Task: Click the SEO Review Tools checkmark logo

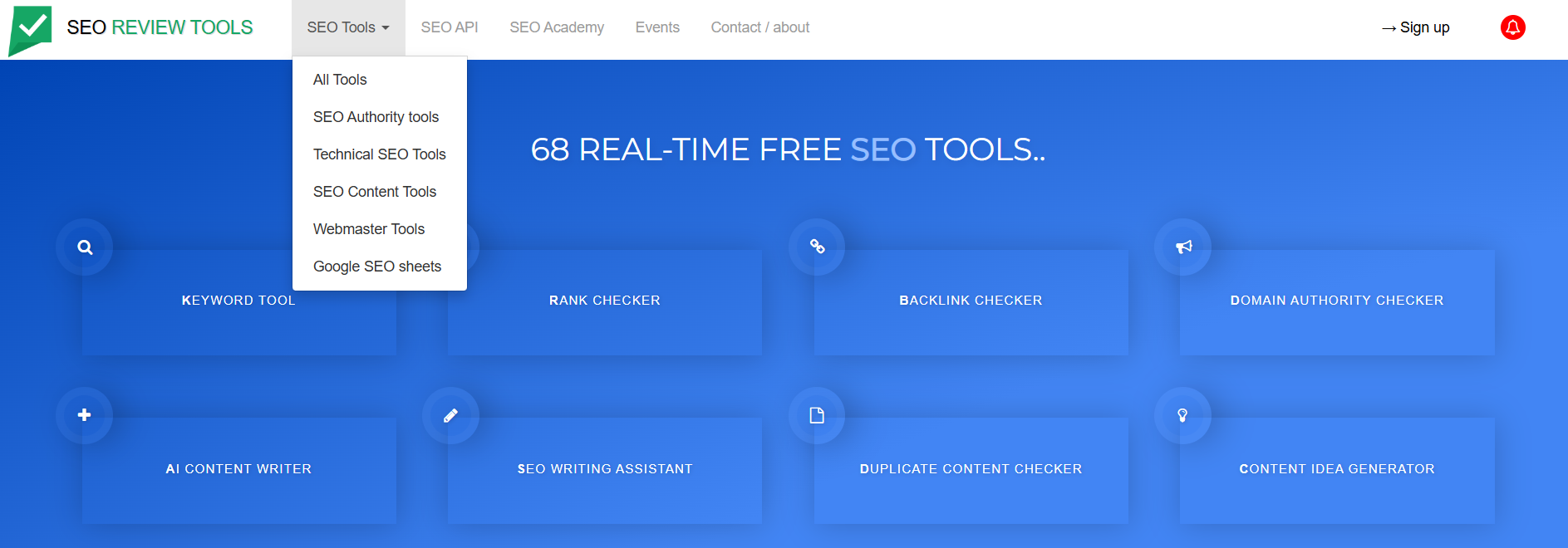Action: pos(31,30)
